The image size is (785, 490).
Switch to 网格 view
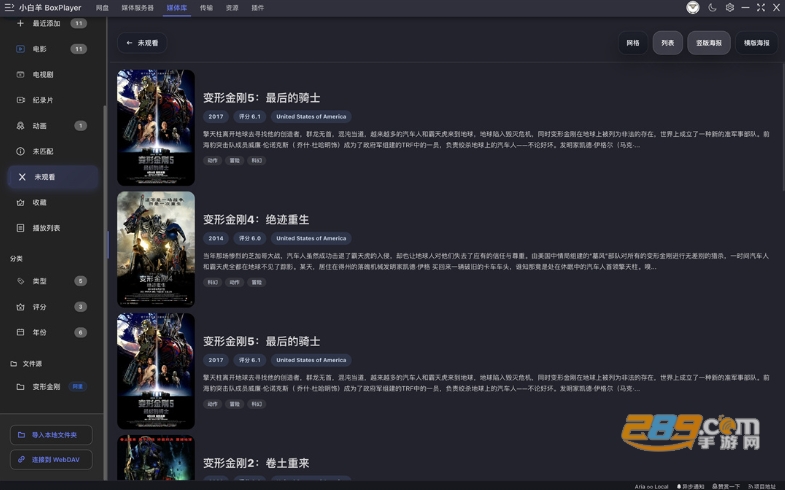point(633,43)
